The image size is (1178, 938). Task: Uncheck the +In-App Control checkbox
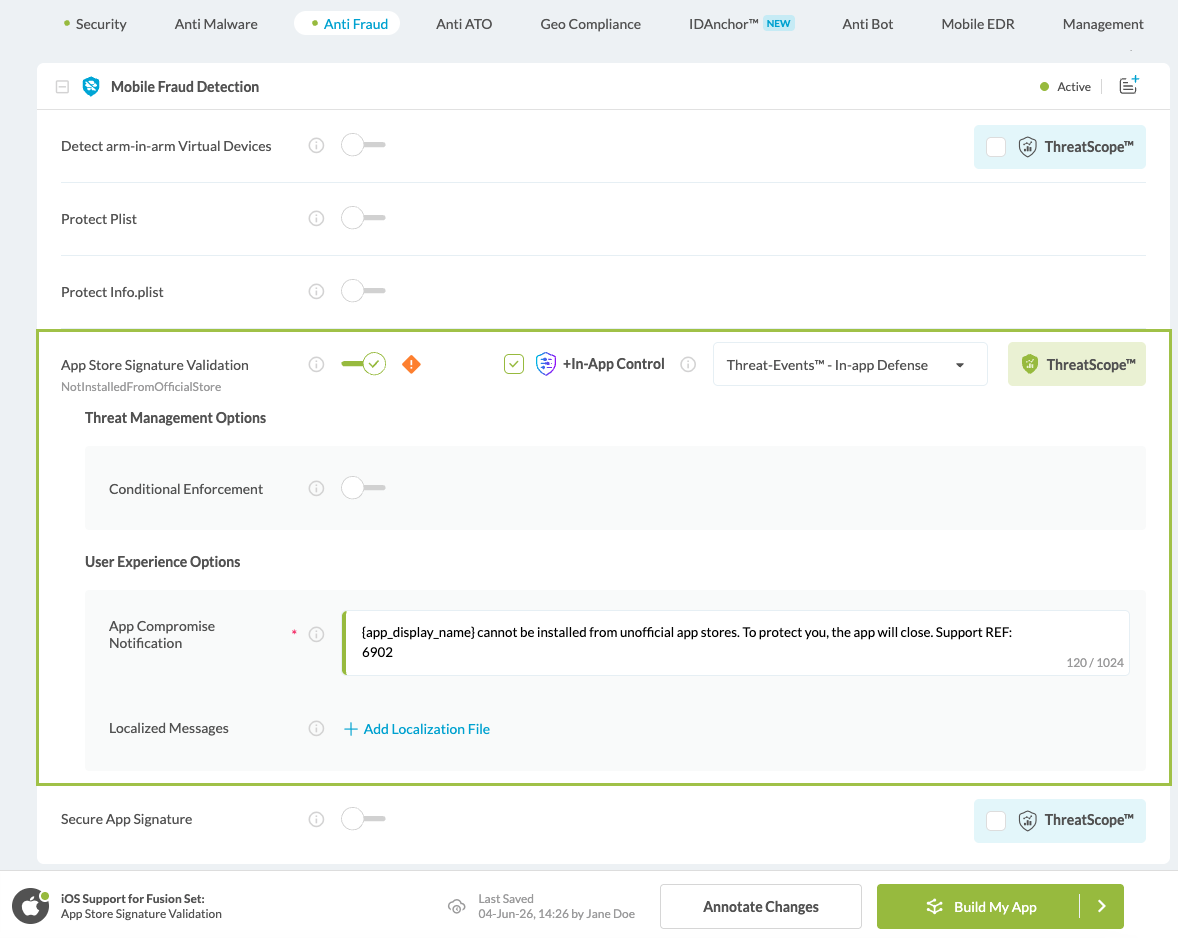(x=514, y=364)
